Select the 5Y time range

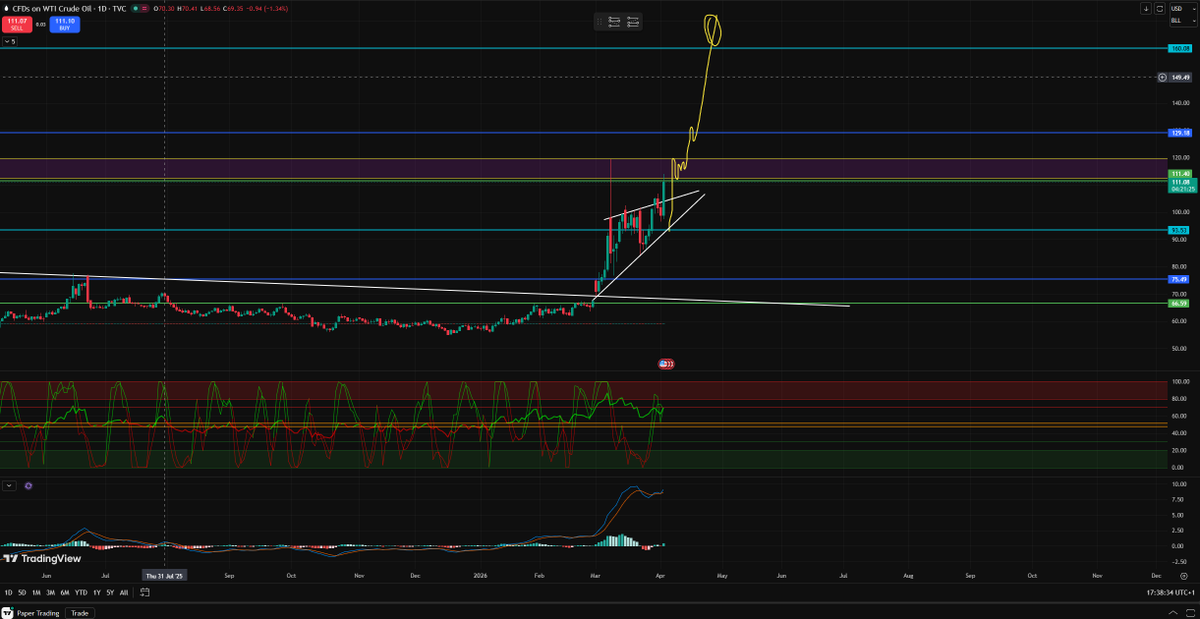(x=110, y=592)
